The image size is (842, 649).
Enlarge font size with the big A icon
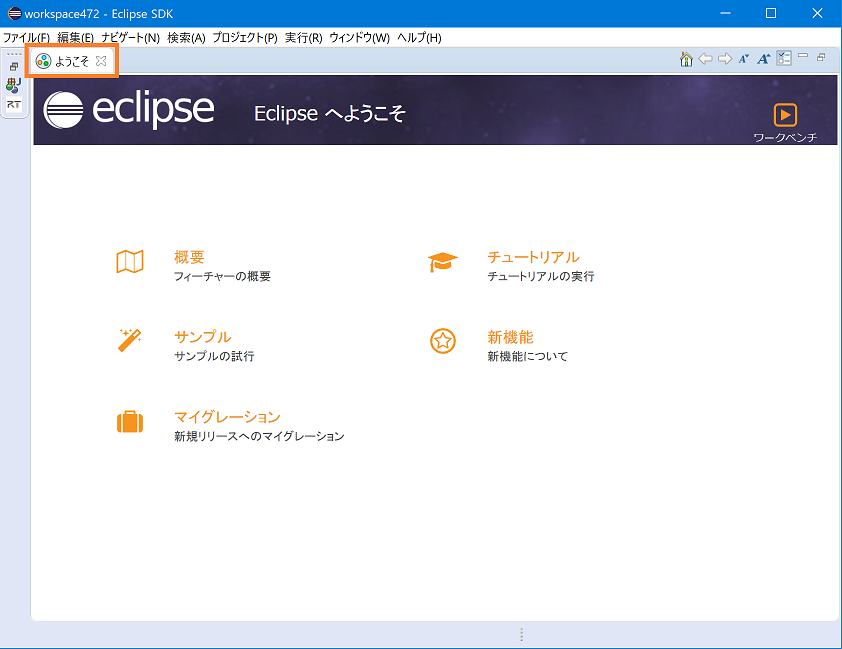[x=763, y=59]
